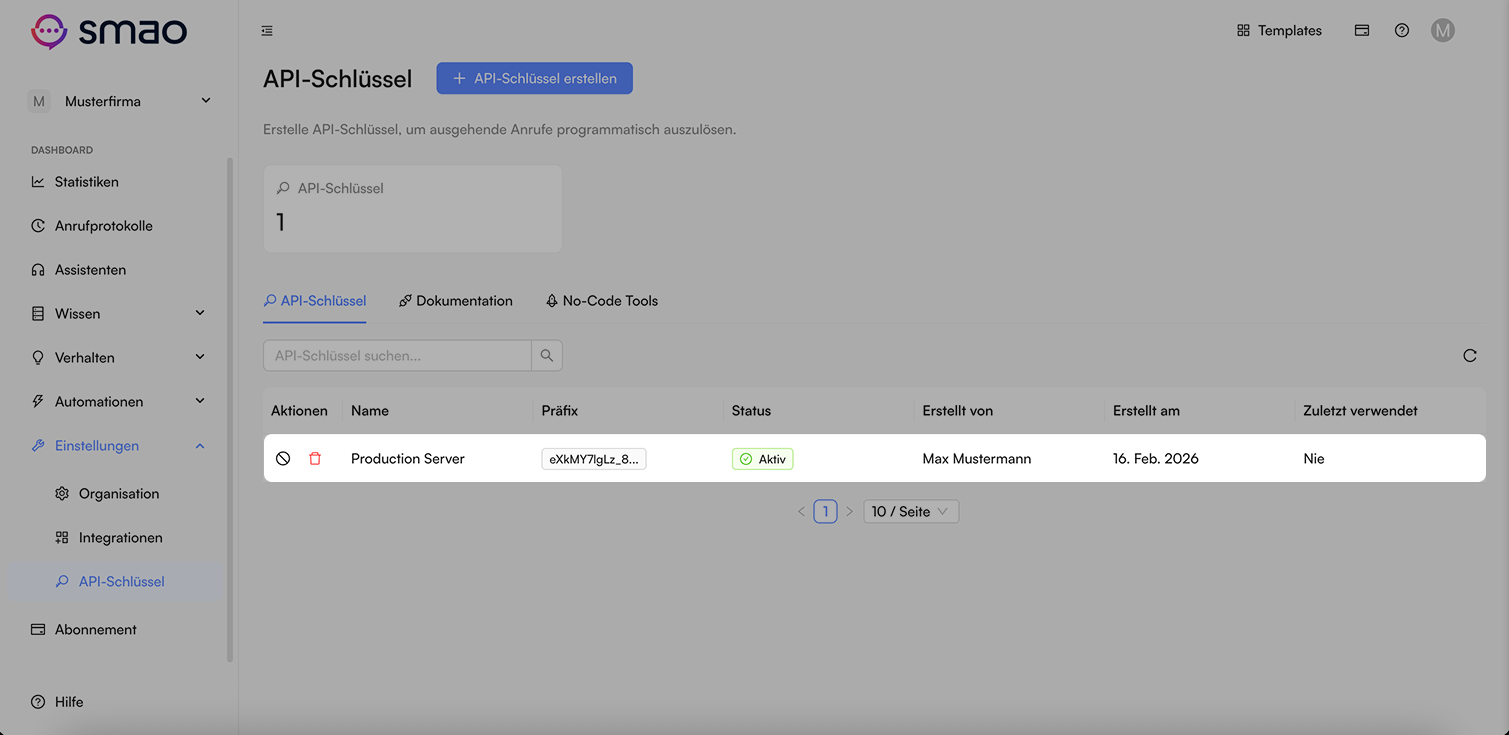Viewport: 1509px width, 735px height.
Task: Click the Production Server name cell
Action: 408,459
